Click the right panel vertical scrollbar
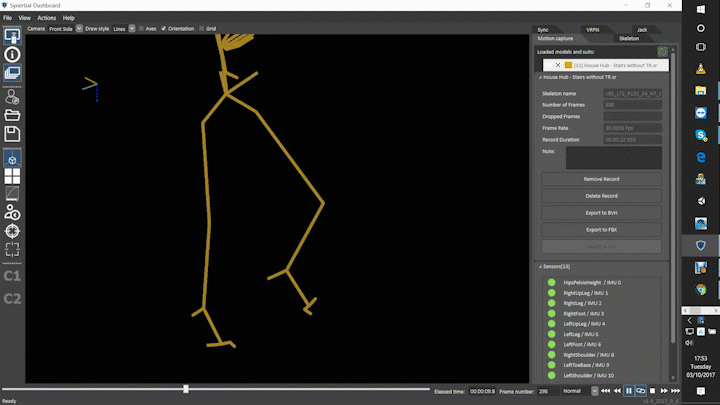Screen dimensions: 720x405 coord(673,197)
